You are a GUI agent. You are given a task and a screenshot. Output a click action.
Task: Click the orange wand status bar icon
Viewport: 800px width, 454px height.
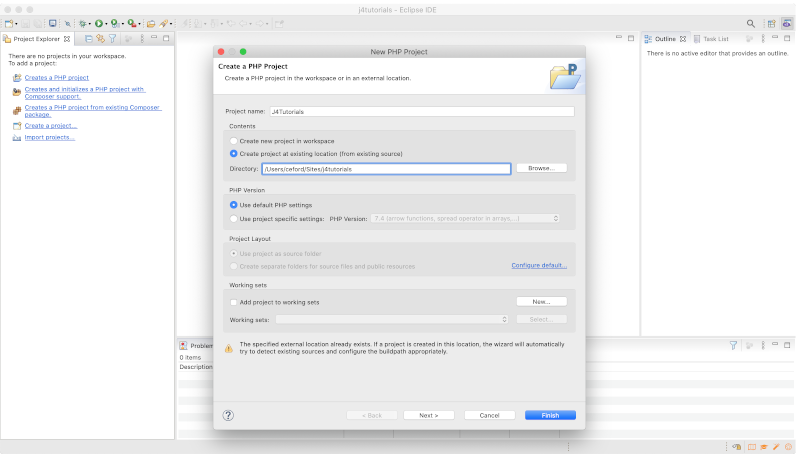click(776, 447)
